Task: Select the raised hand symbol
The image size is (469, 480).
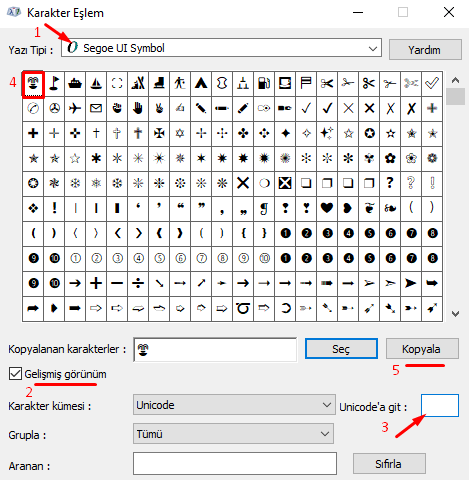Action: tap(138, 108)
